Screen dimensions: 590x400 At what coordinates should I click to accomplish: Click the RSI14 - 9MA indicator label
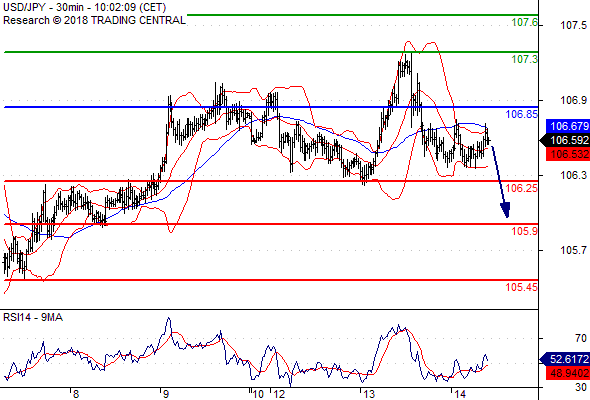coord(33,318)
